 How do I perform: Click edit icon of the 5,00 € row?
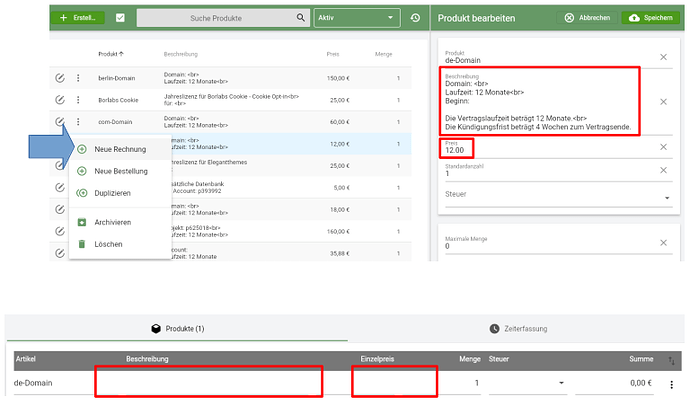coord(60,187)
